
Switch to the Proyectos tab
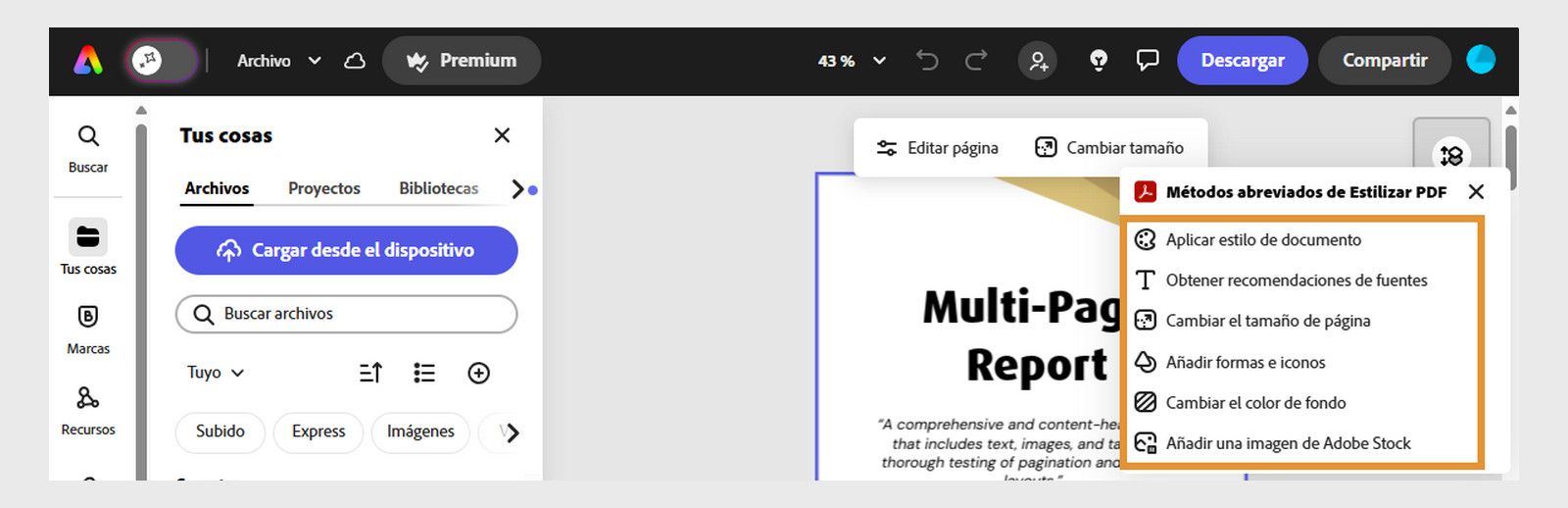324,188
